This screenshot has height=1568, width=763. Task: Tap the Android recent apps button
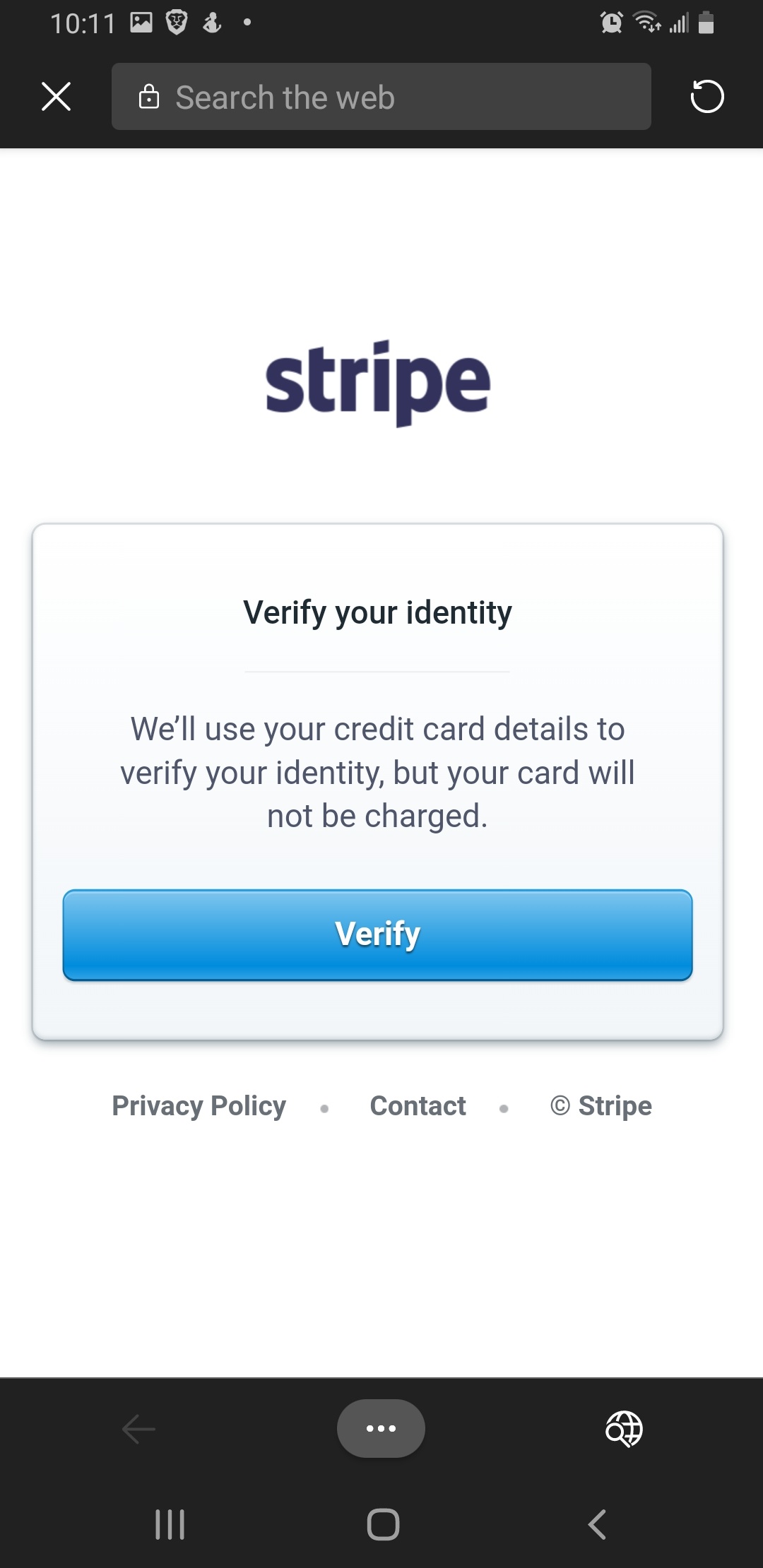pos(170,1524)
